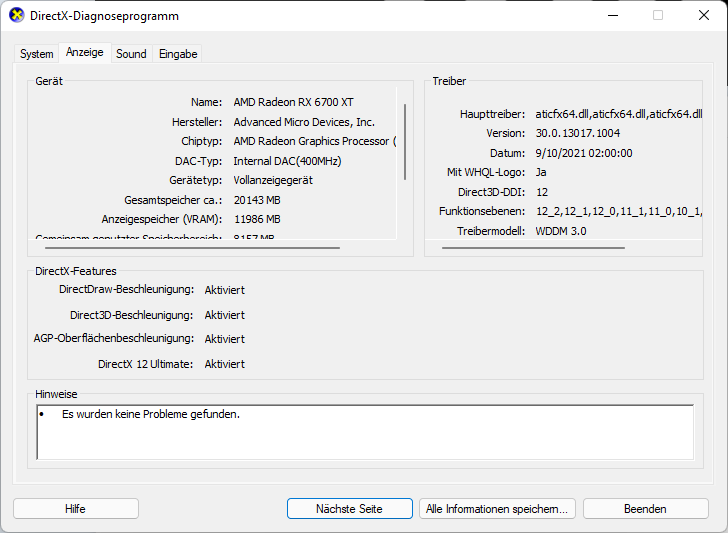Click the Gerät vertical scrollbar thumb

tap(405, 142)
